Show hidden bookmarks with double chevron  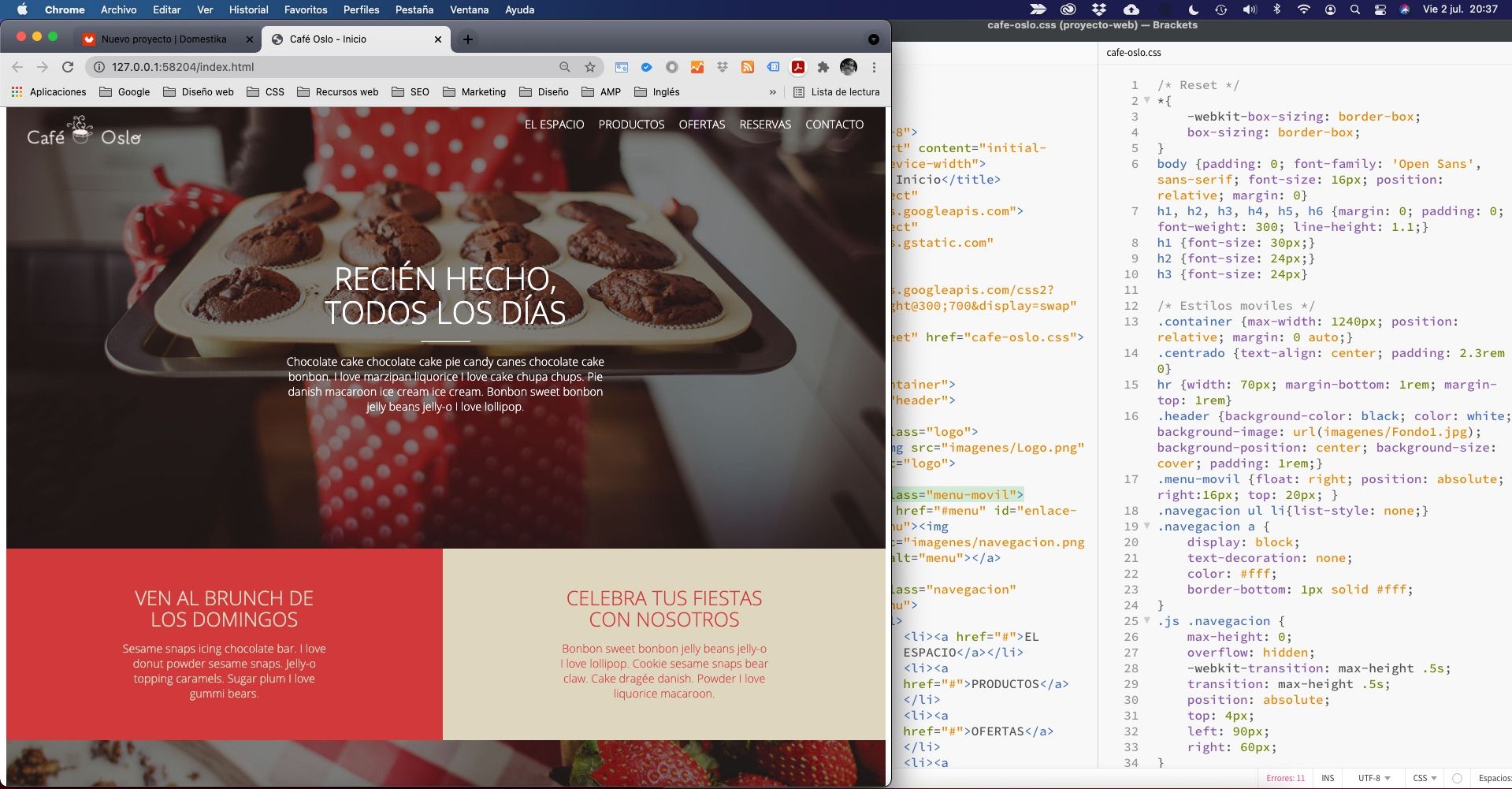[772, 92]
